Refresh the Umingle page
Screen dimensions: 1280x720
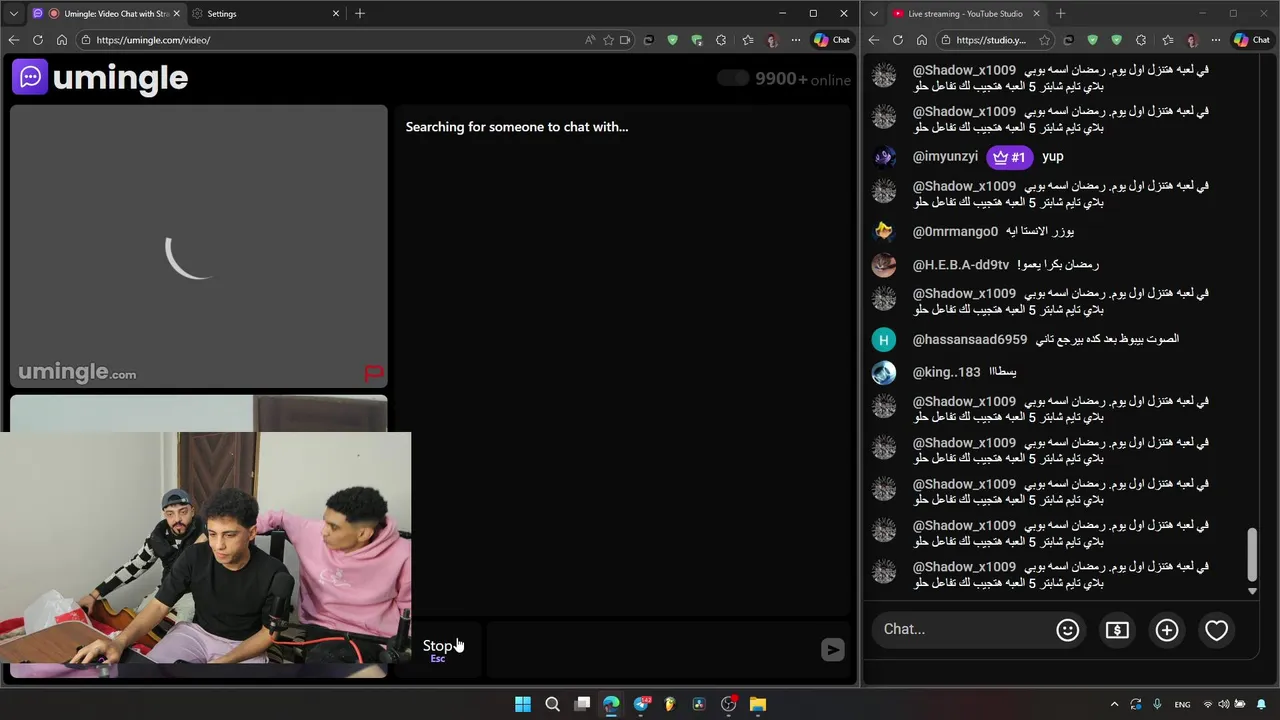[38, 40]
